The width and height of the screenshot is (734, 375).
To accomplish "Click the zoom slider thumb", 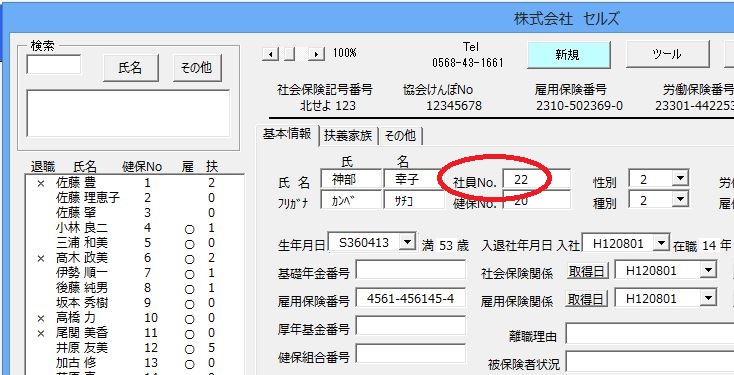I will tap(290, 54).
